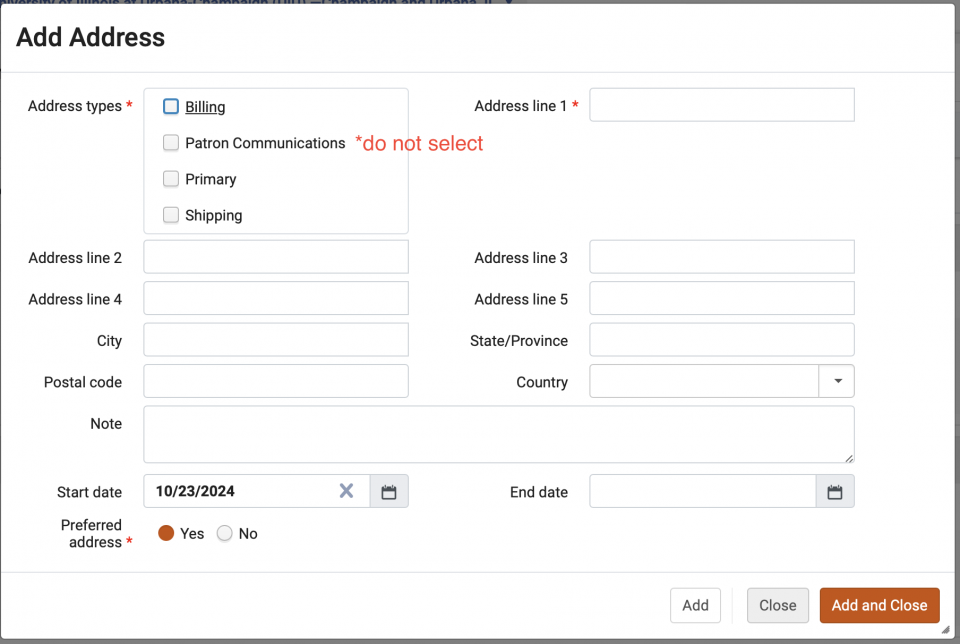Select No for Preferred address
The image size is (960, 644).
pos(225,534)
